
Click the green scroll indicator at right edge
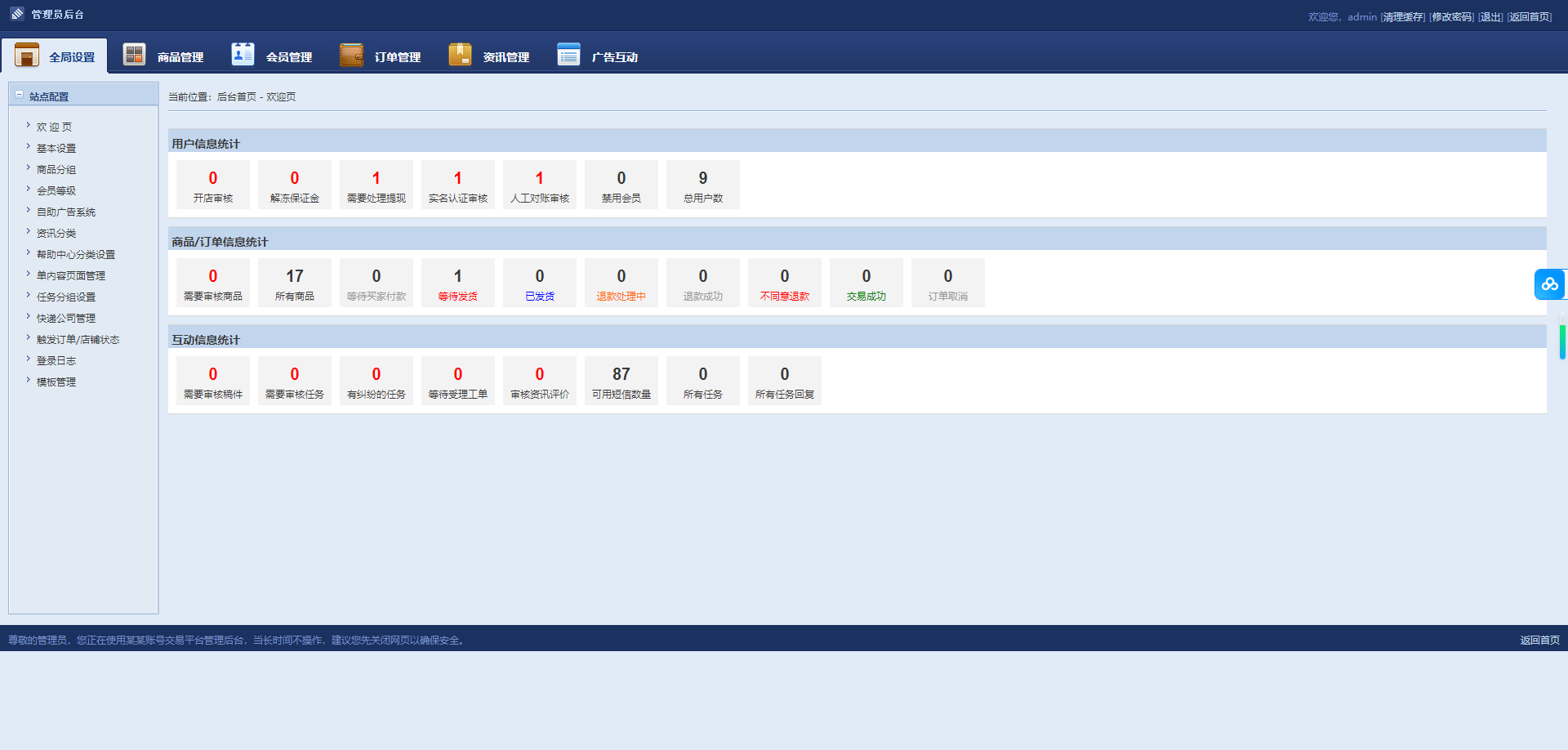pos(1562,342)
